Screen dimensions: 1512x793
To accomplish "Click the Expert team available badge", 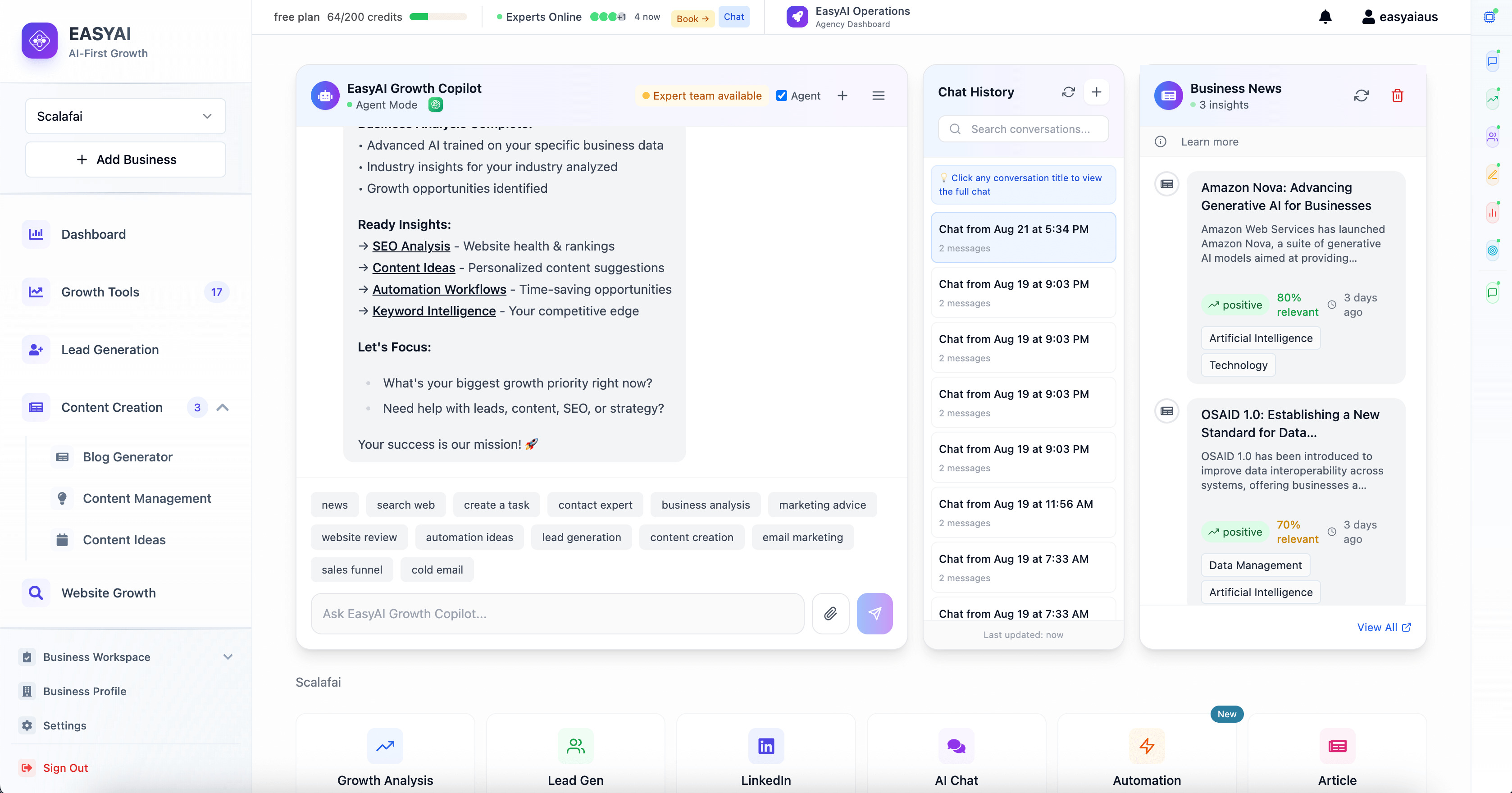I will pos(701,96).
